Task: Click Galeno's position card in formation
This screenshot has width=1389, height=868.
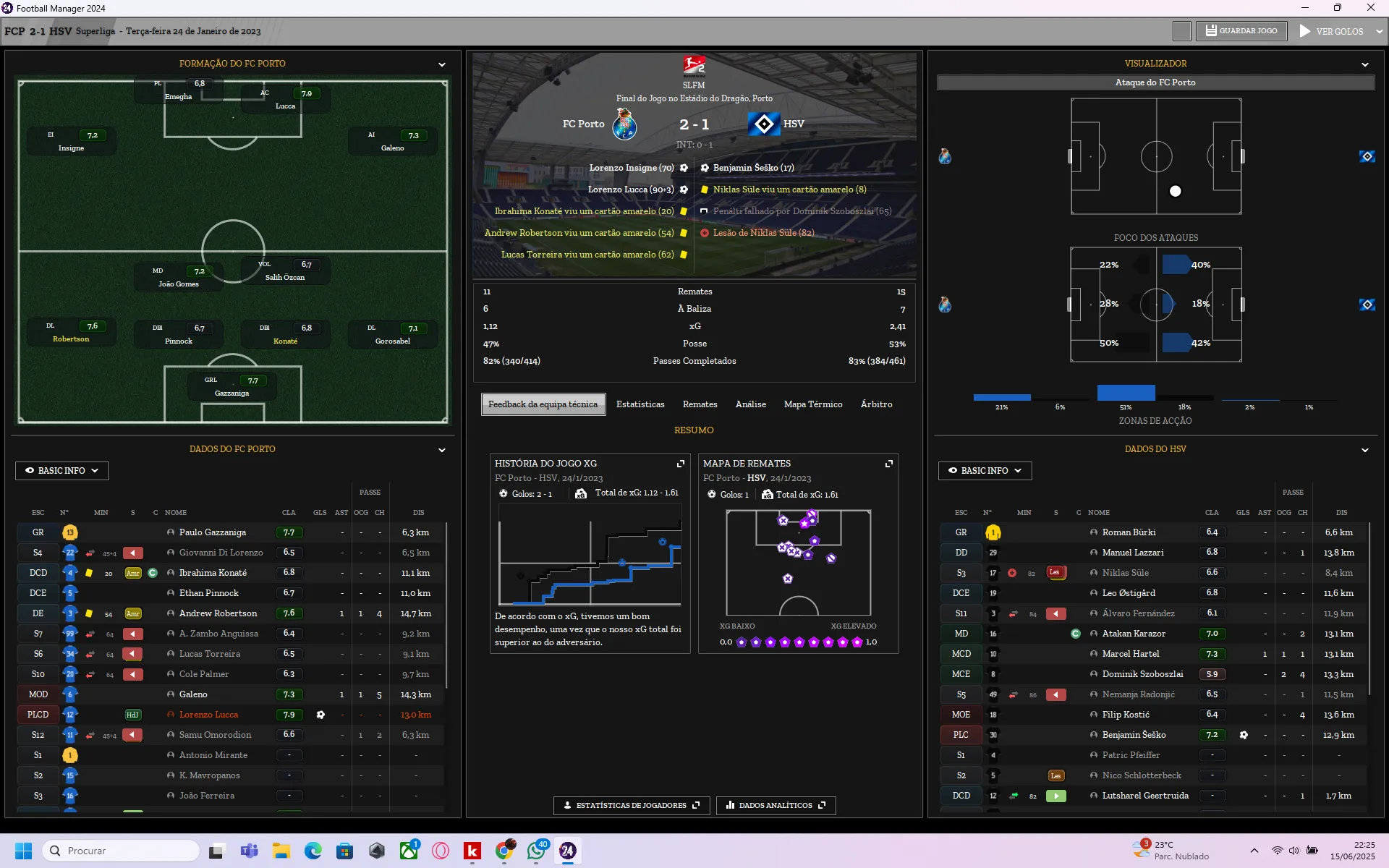Action: [392, 142]
